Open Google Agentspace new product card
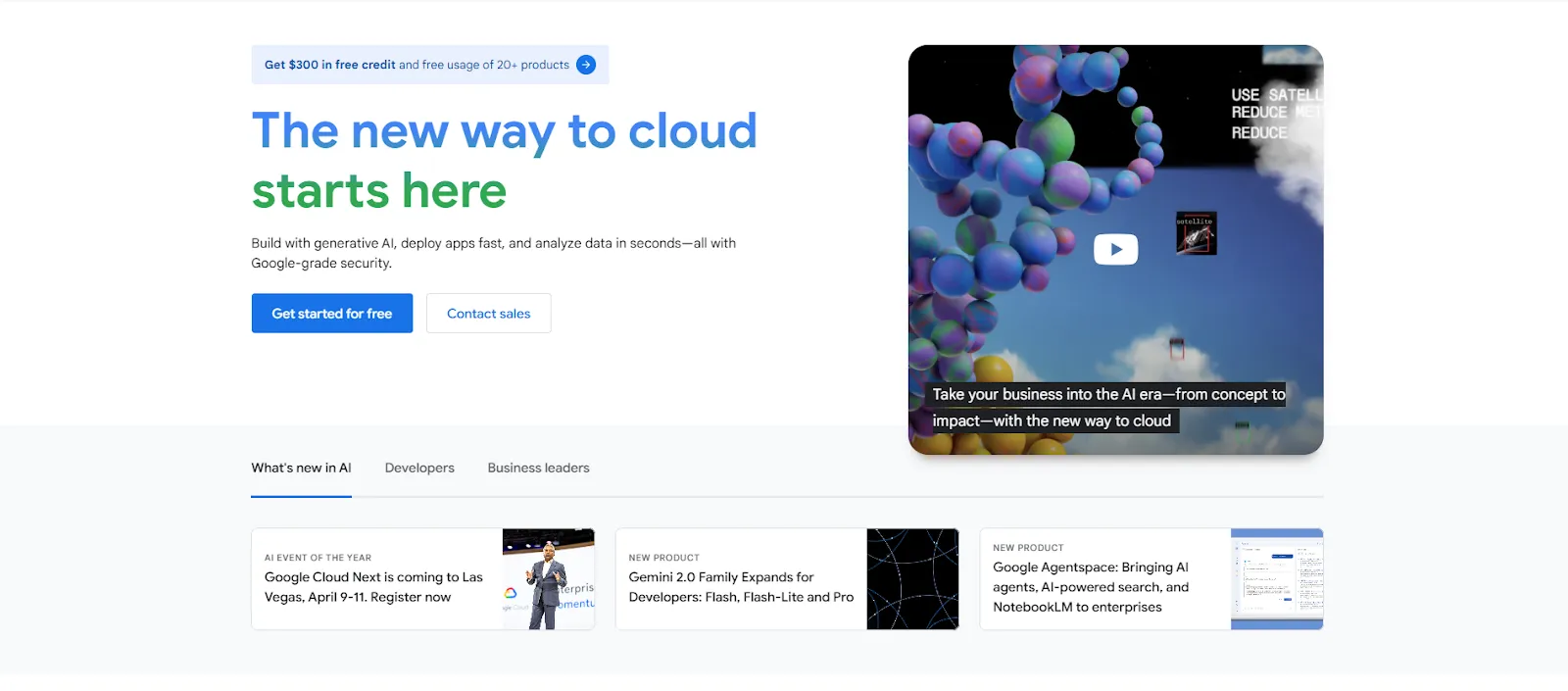Viewport: 1568px width, 691px height. coord(1151,579)
